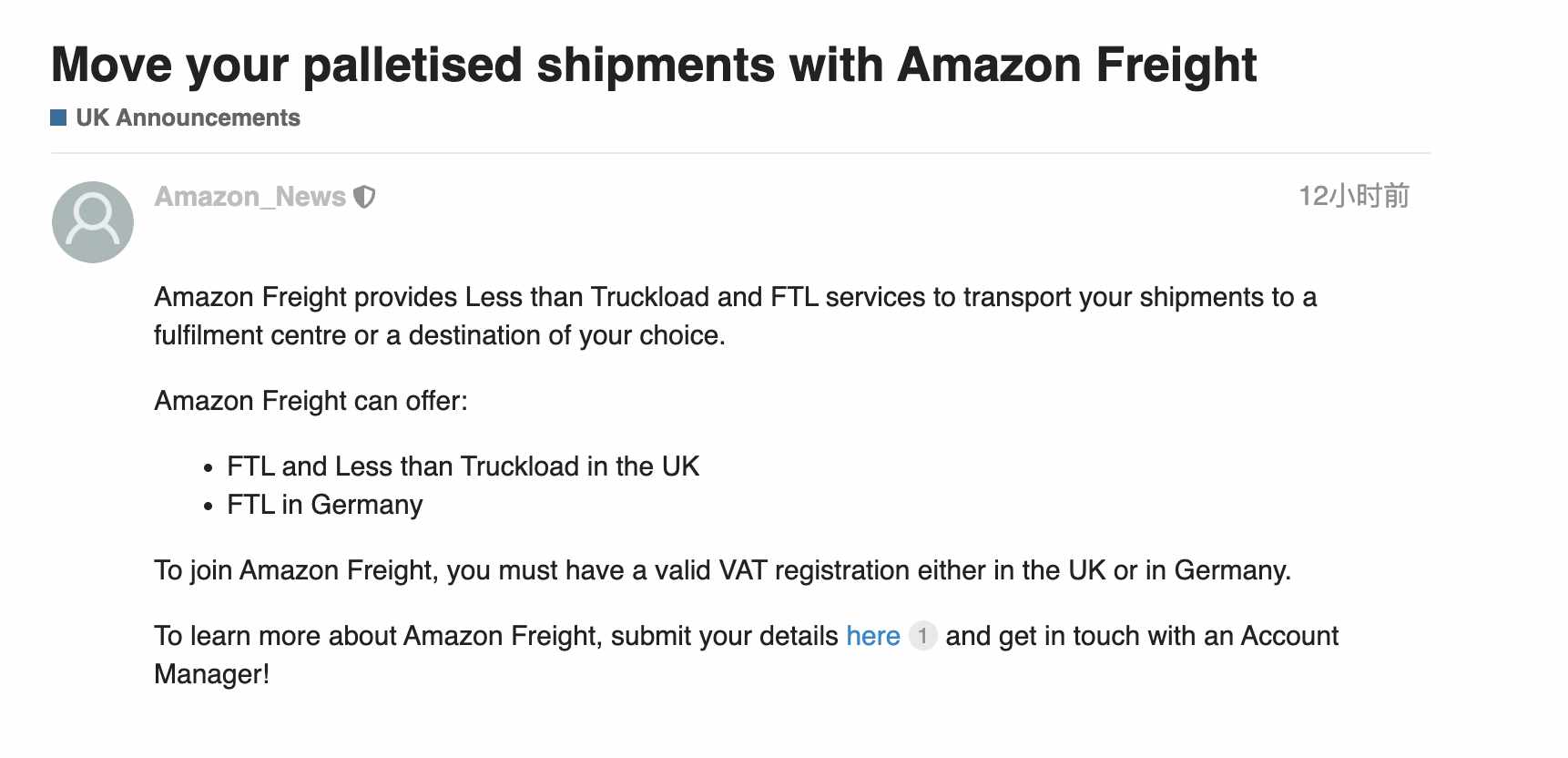Click the link click-count badge showing 1
Screen dimensions: 1568x758
(x=922, y=636)
